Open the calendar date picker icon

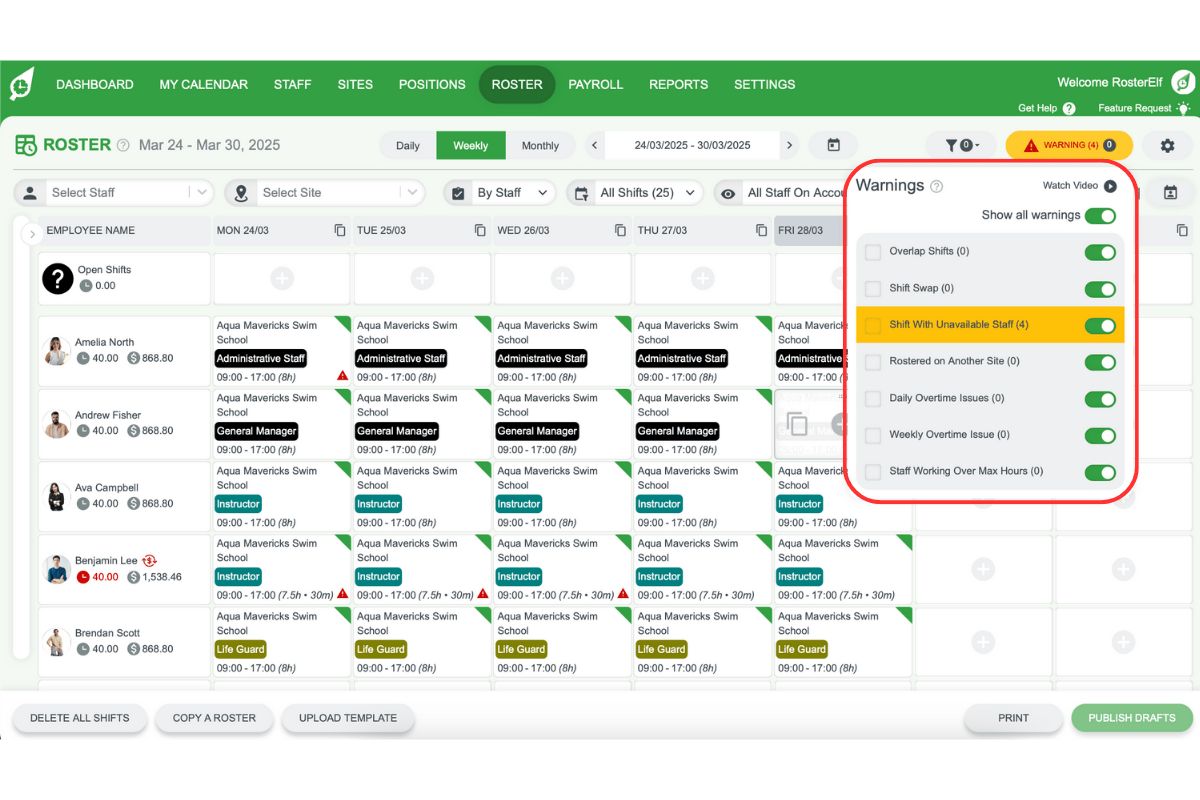[833, 144]
